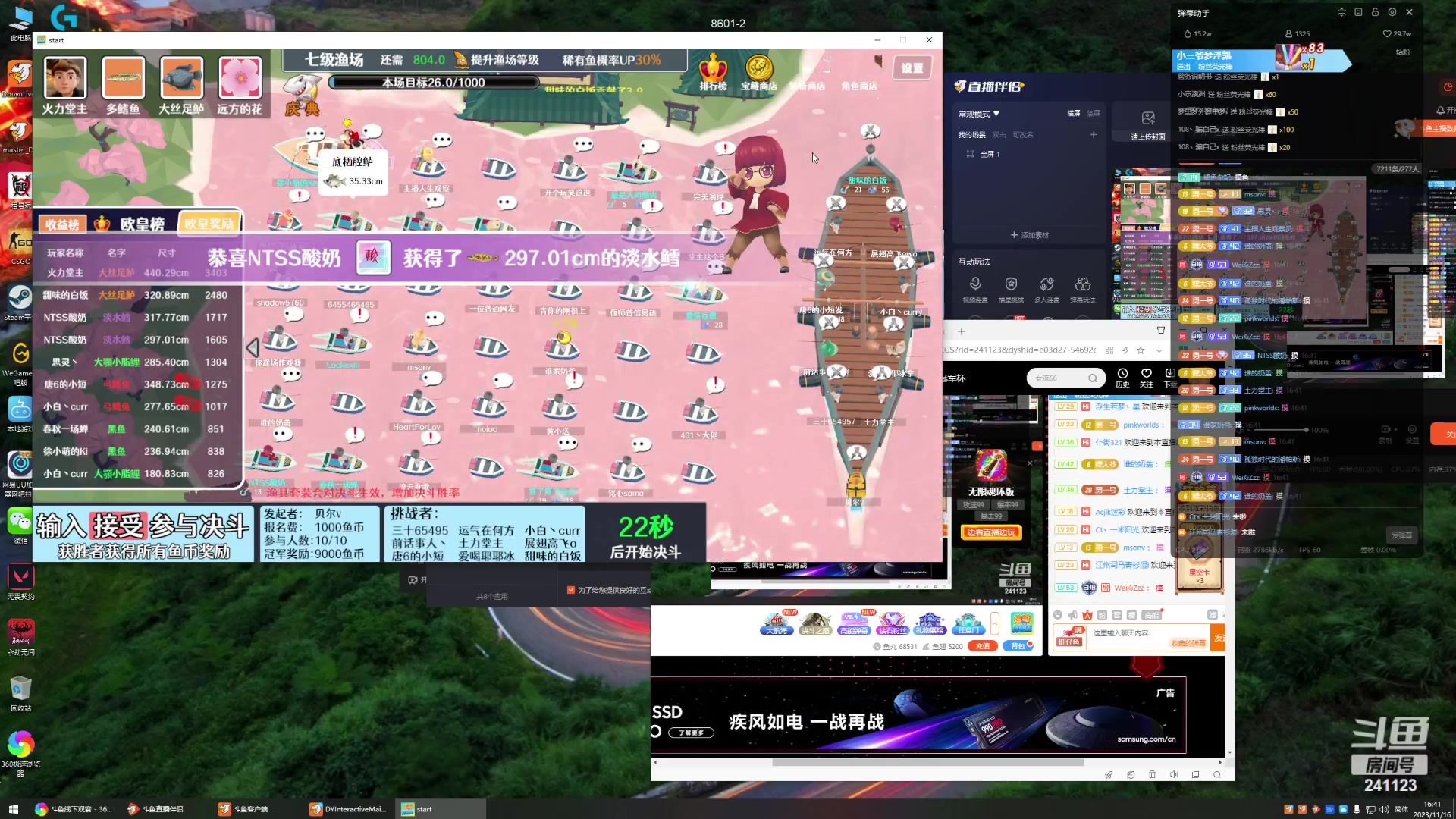This screenshot has height=819, width=1456.
Task: Open the 宝藏商店 treasure shop icon
Action: point(758,76)
